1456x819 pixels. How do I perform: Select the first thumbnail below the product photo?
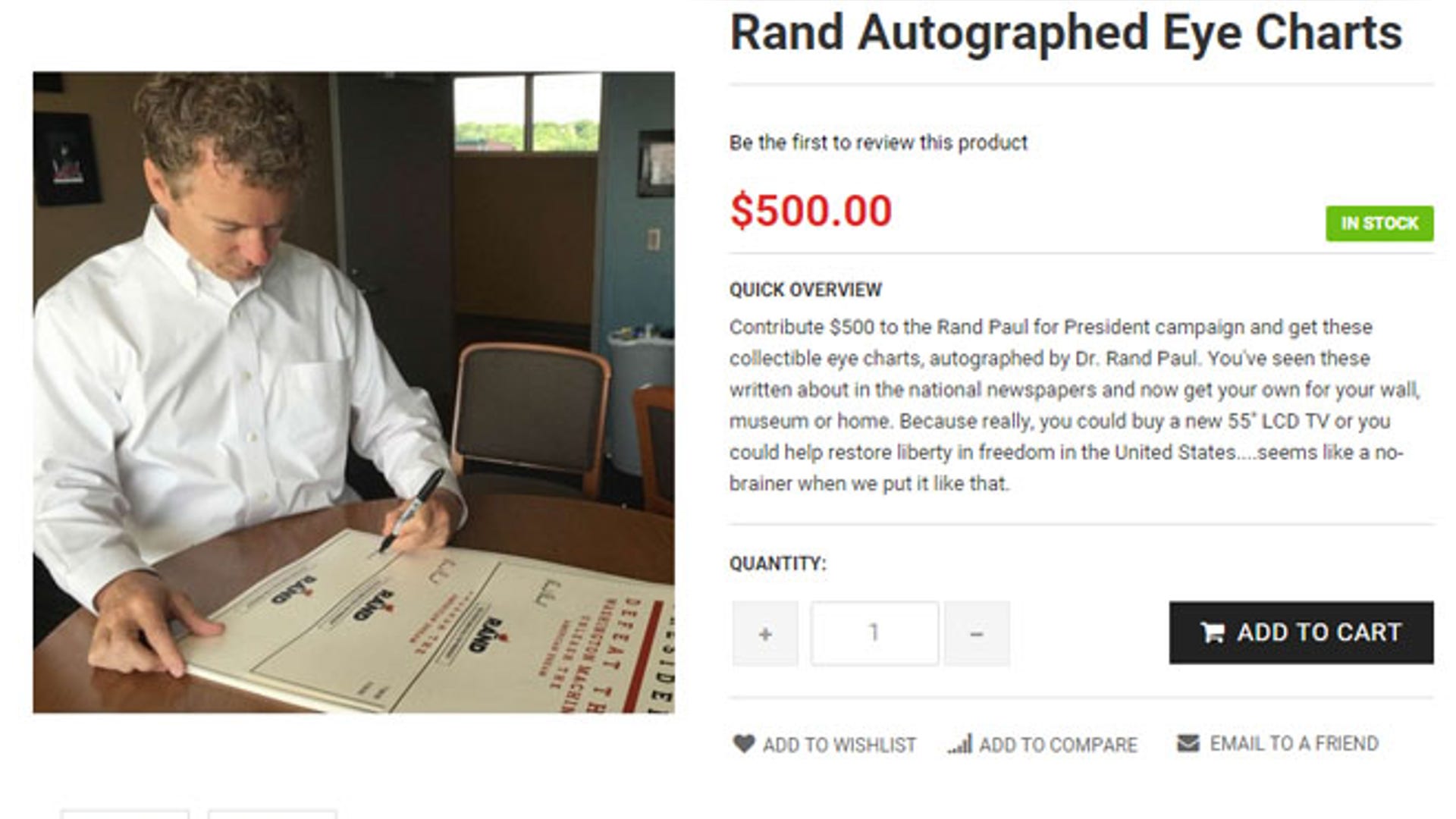[x=125, y=814]
